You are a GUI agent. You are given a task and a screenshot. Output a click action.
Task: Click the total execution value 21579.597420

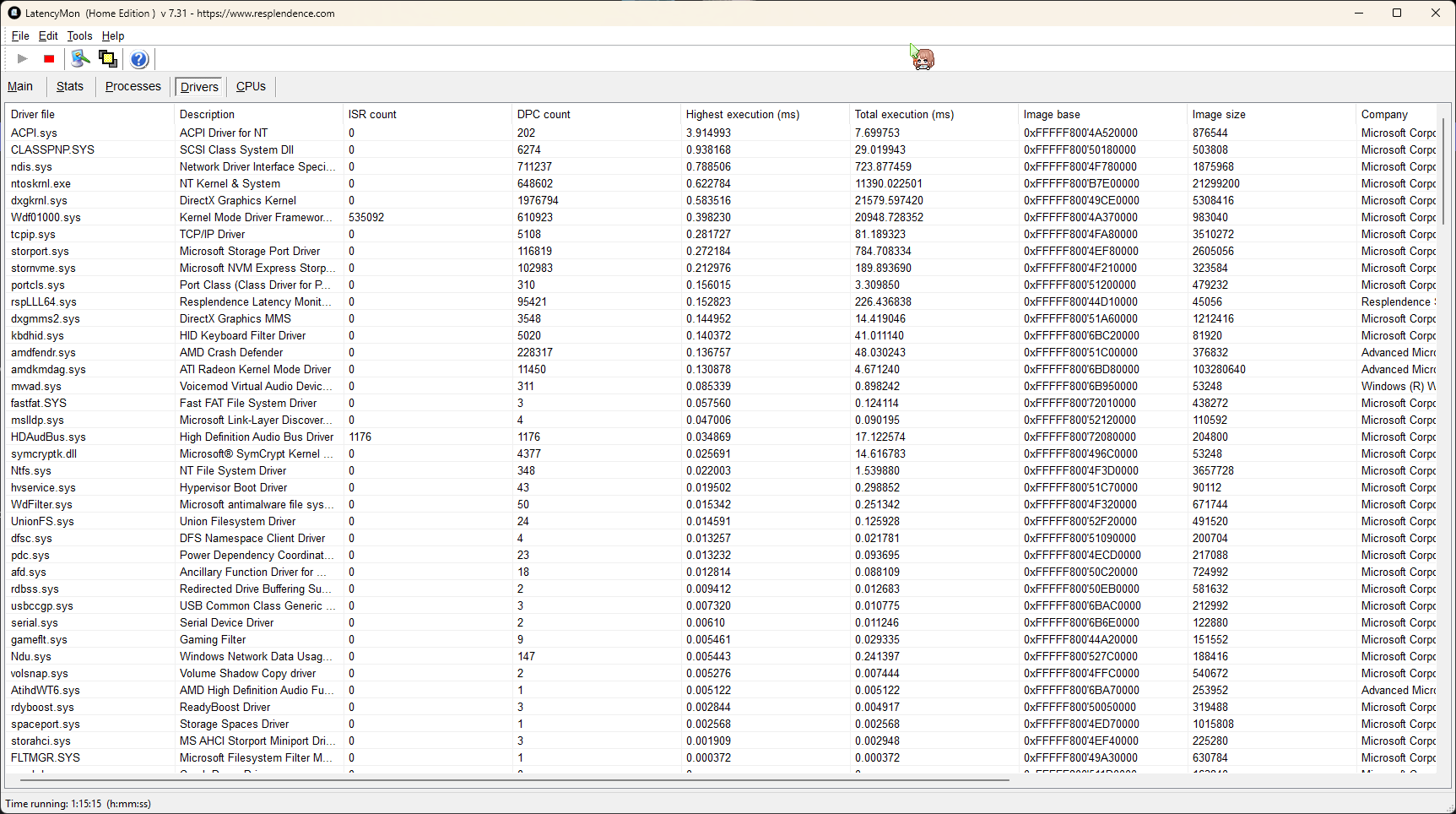(x=889, y=200)
